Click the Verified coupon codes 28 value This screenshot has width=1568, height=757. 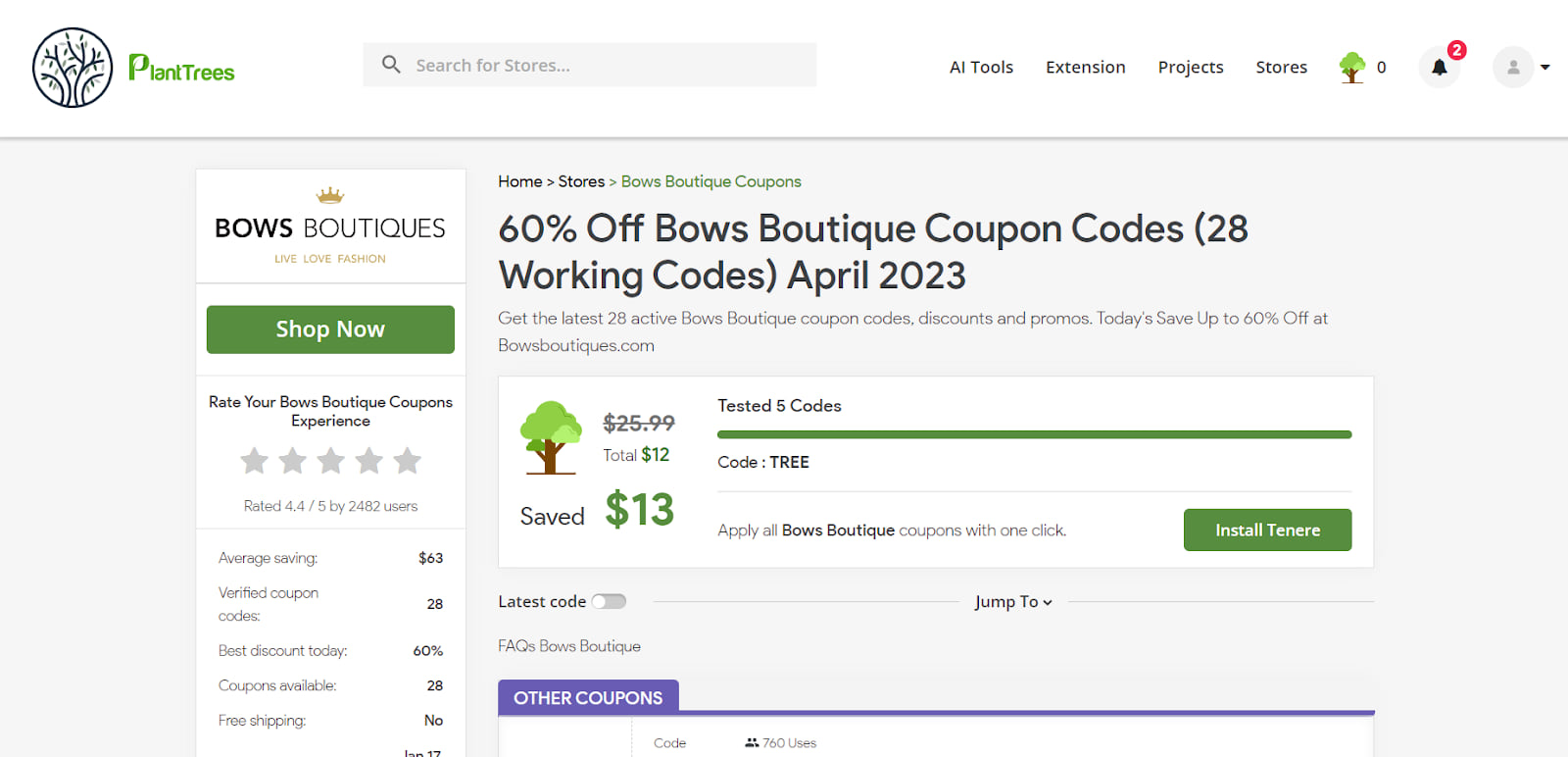click(x=434, y=604)
